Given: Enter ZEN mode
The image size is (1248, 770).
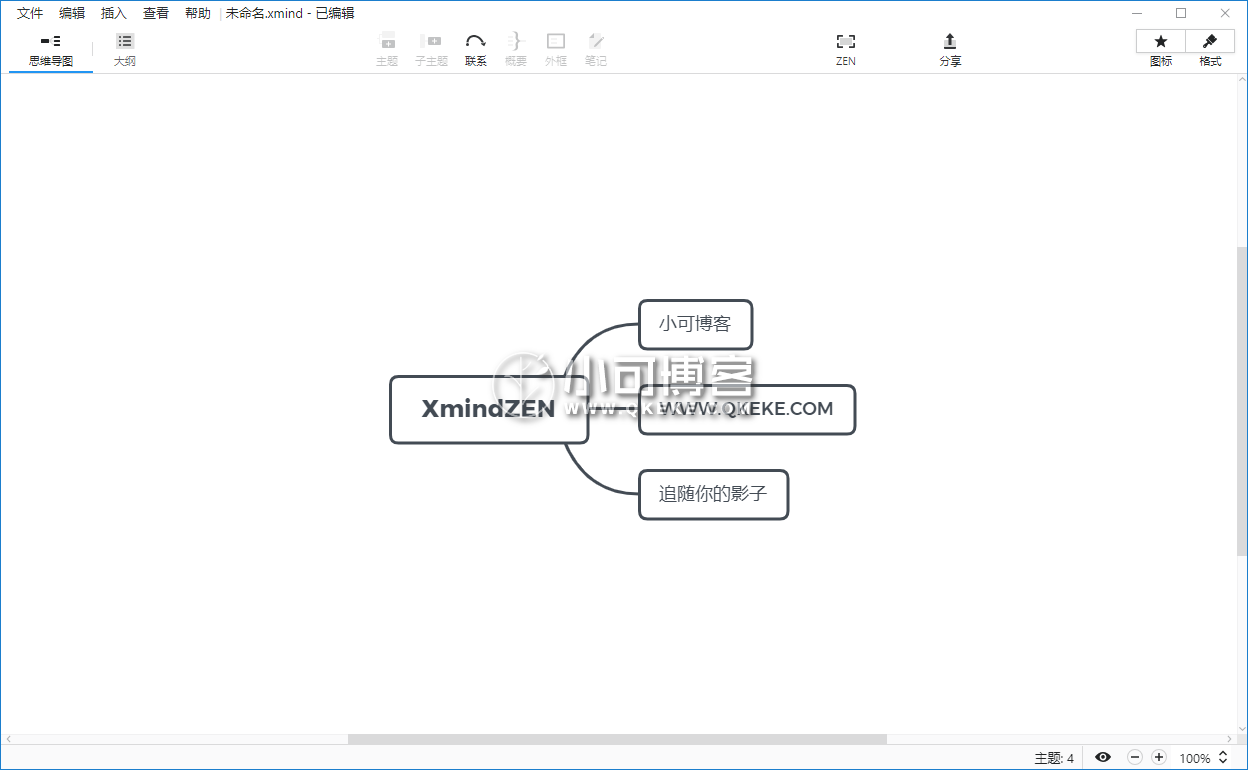Looking at the screenshot, I should tap(846, 50).
